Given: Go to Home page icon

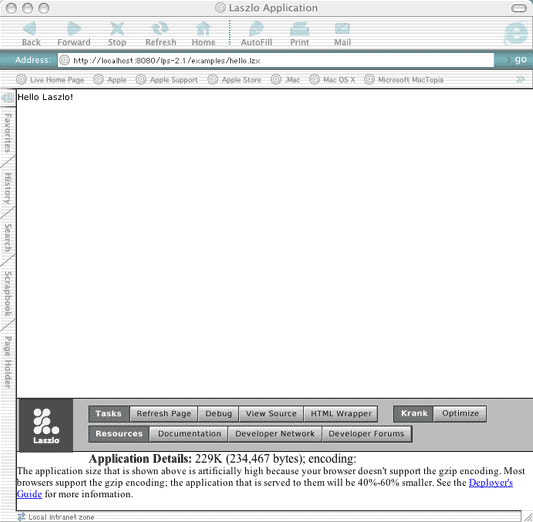Looking at the screenshot, I should click(x=203, y=29).
